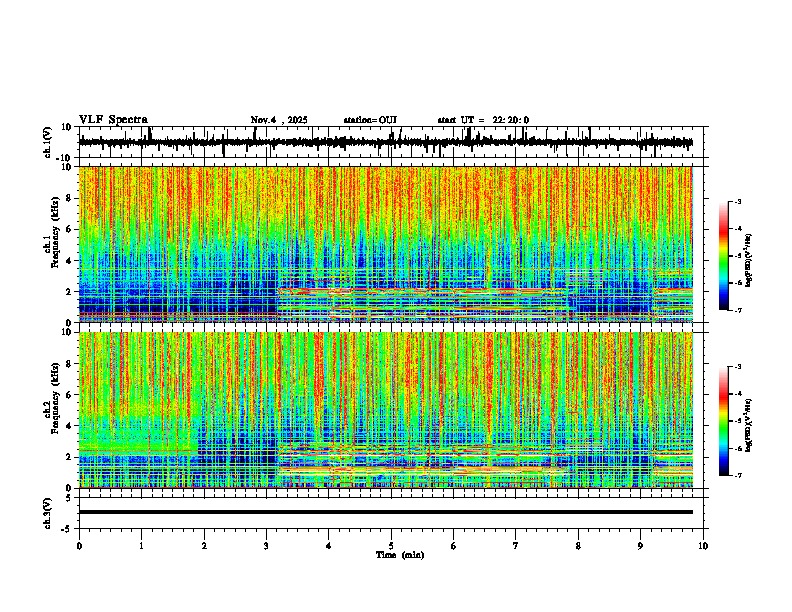The height and width of the screenshot is (612, 792).
Task: Click the ch.3(V) axis label
Action: 48,513
